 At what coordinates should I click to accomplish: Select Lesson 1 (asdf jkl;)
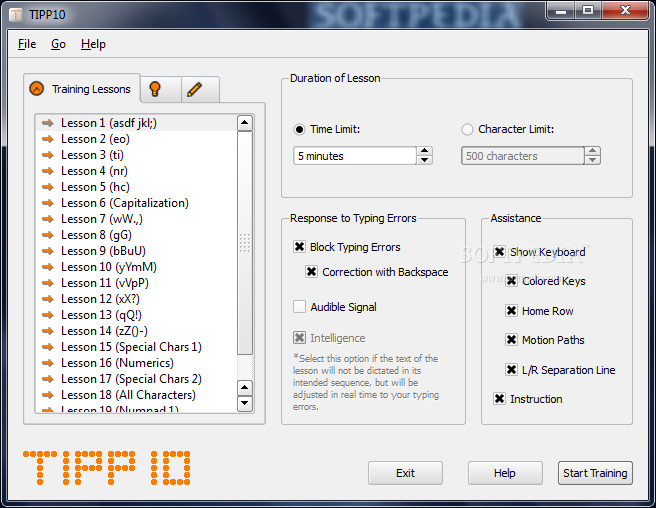pos(136,123)
